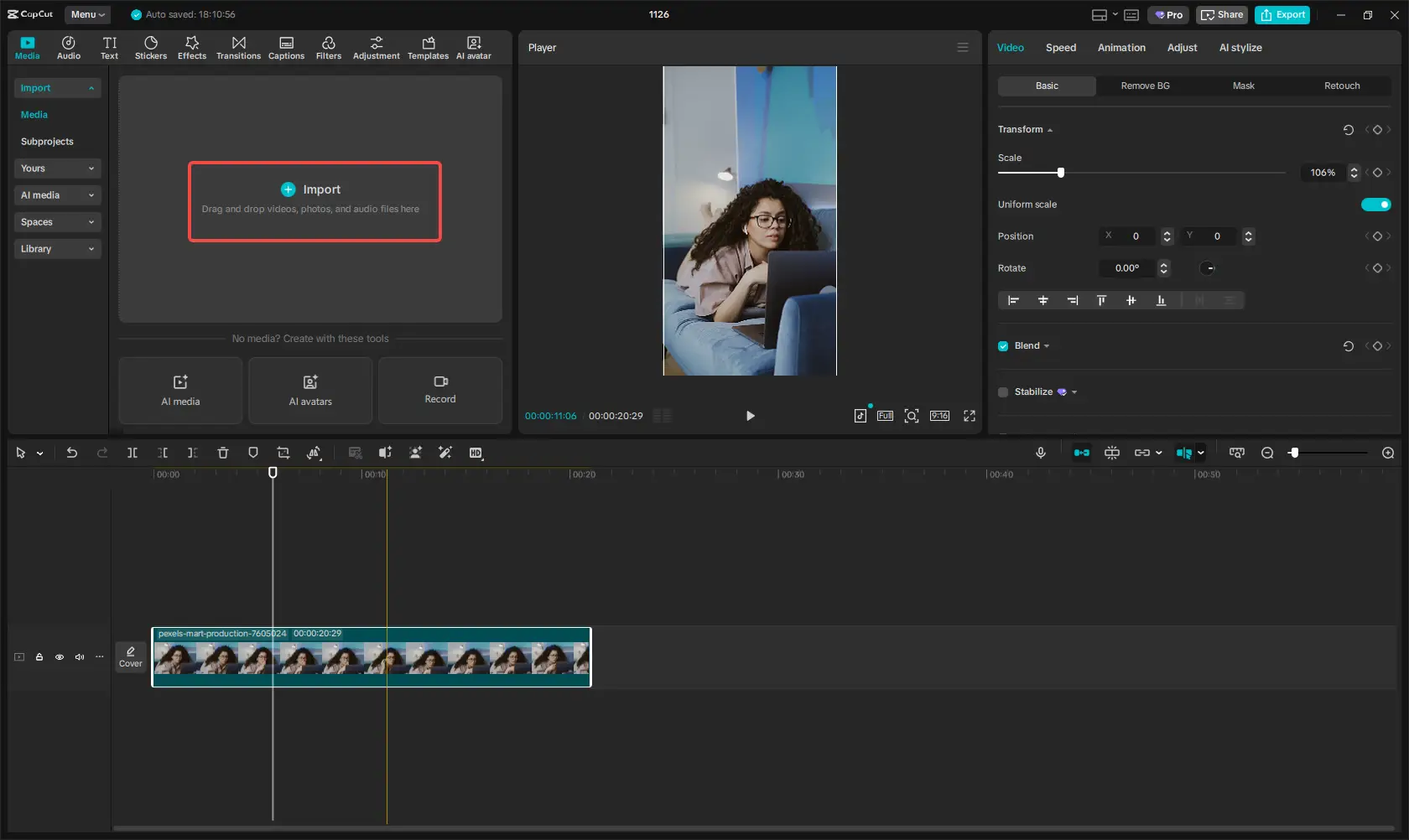The image size is (1409, 840).
Task: Select the pexels-mart-production clip in the timeline
Action: (x=371, y=657)
